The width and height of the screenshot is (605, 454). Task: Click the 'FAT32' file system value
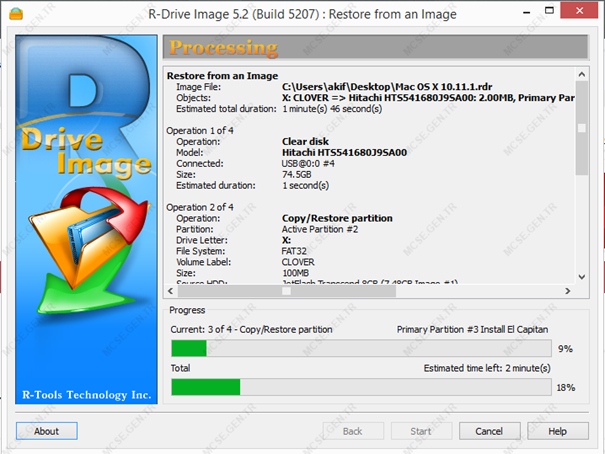coord(294,251)
